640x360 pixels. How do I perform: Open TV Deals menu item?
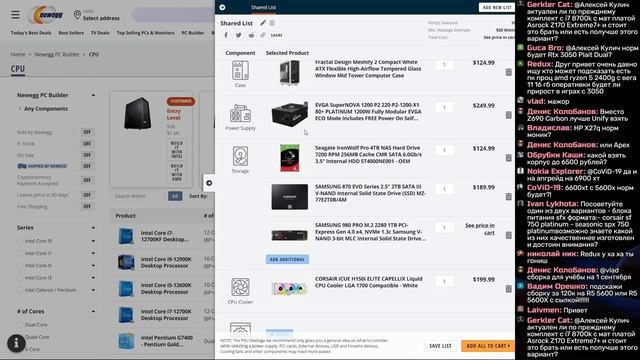[x=100, y=33]
